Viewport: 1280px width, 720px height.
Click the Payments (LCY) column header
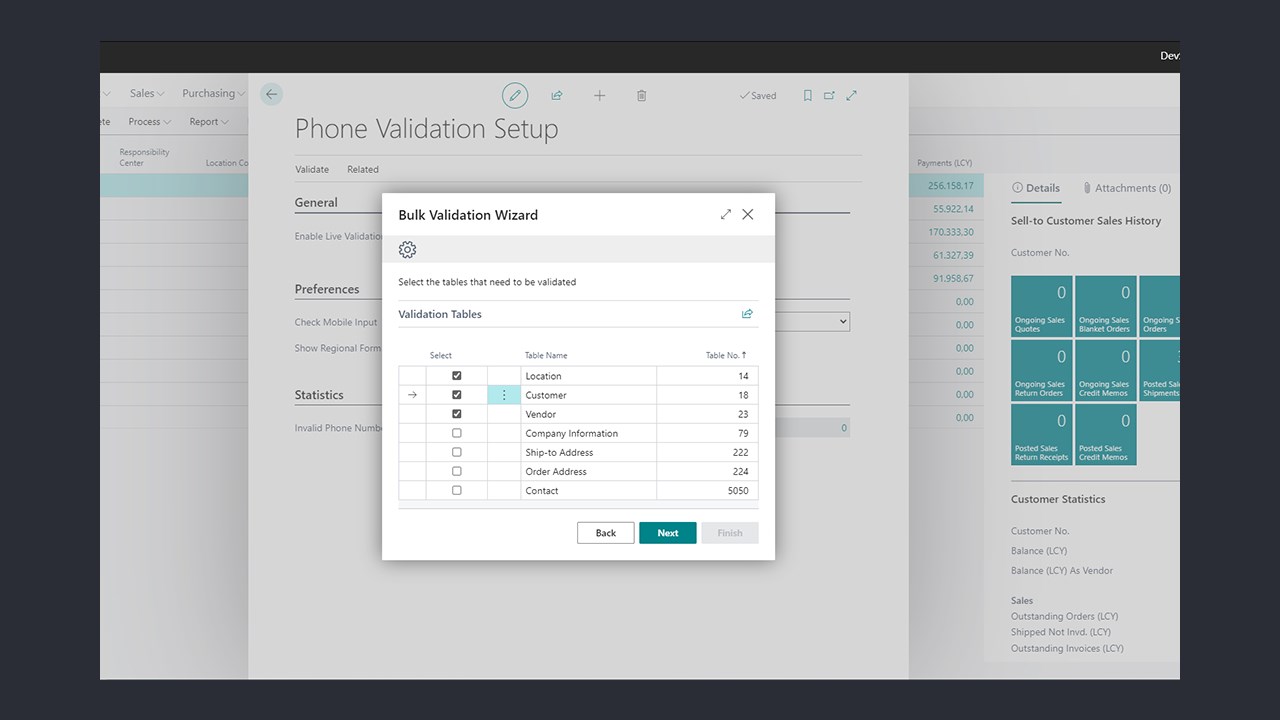tap(944, 163)
